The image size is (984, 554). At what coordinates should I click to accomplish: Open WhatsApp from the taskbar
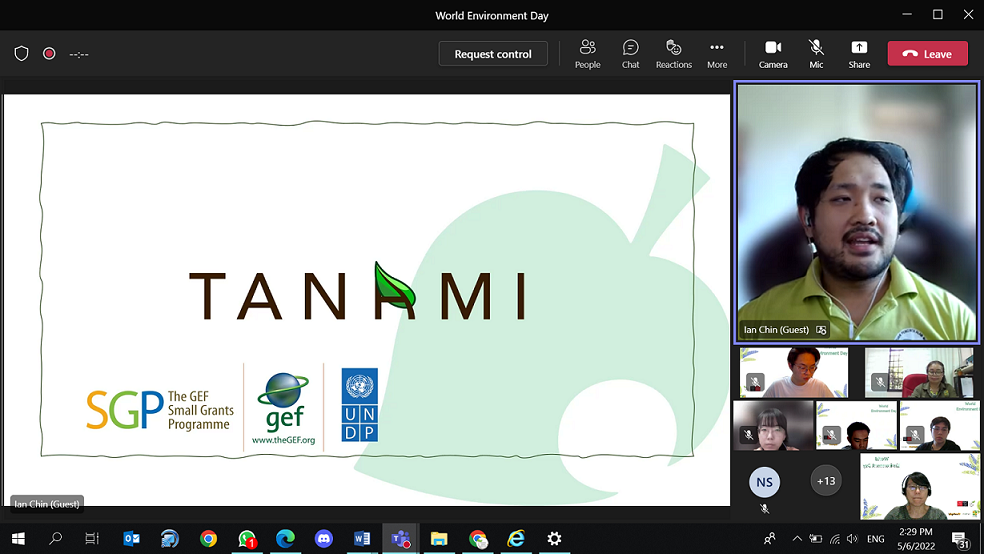click(x=247, y=538)
